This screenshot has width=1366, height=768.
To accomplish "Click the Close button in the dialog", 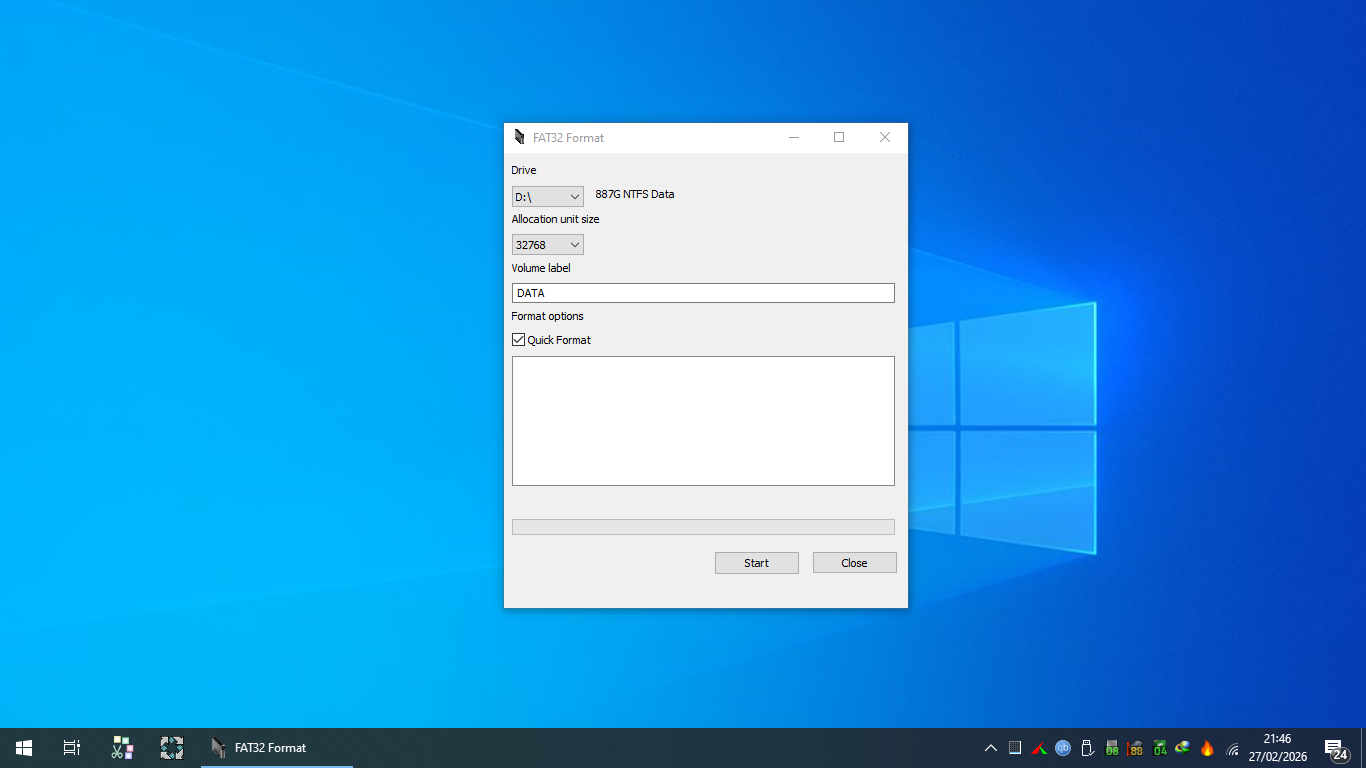I will [x=854, y=563].
